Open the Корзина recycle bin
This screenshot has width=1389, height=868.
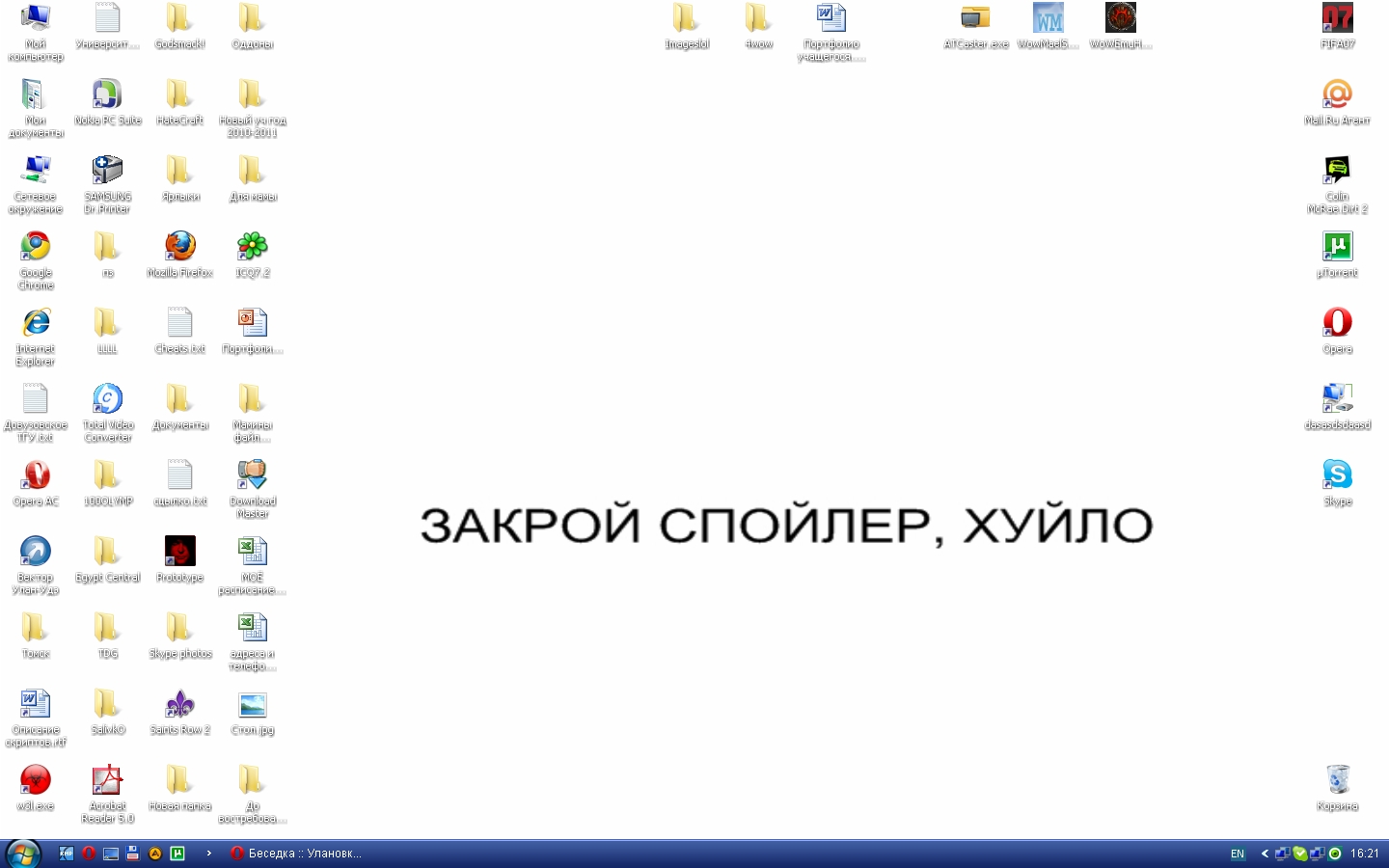(1337, 779)
